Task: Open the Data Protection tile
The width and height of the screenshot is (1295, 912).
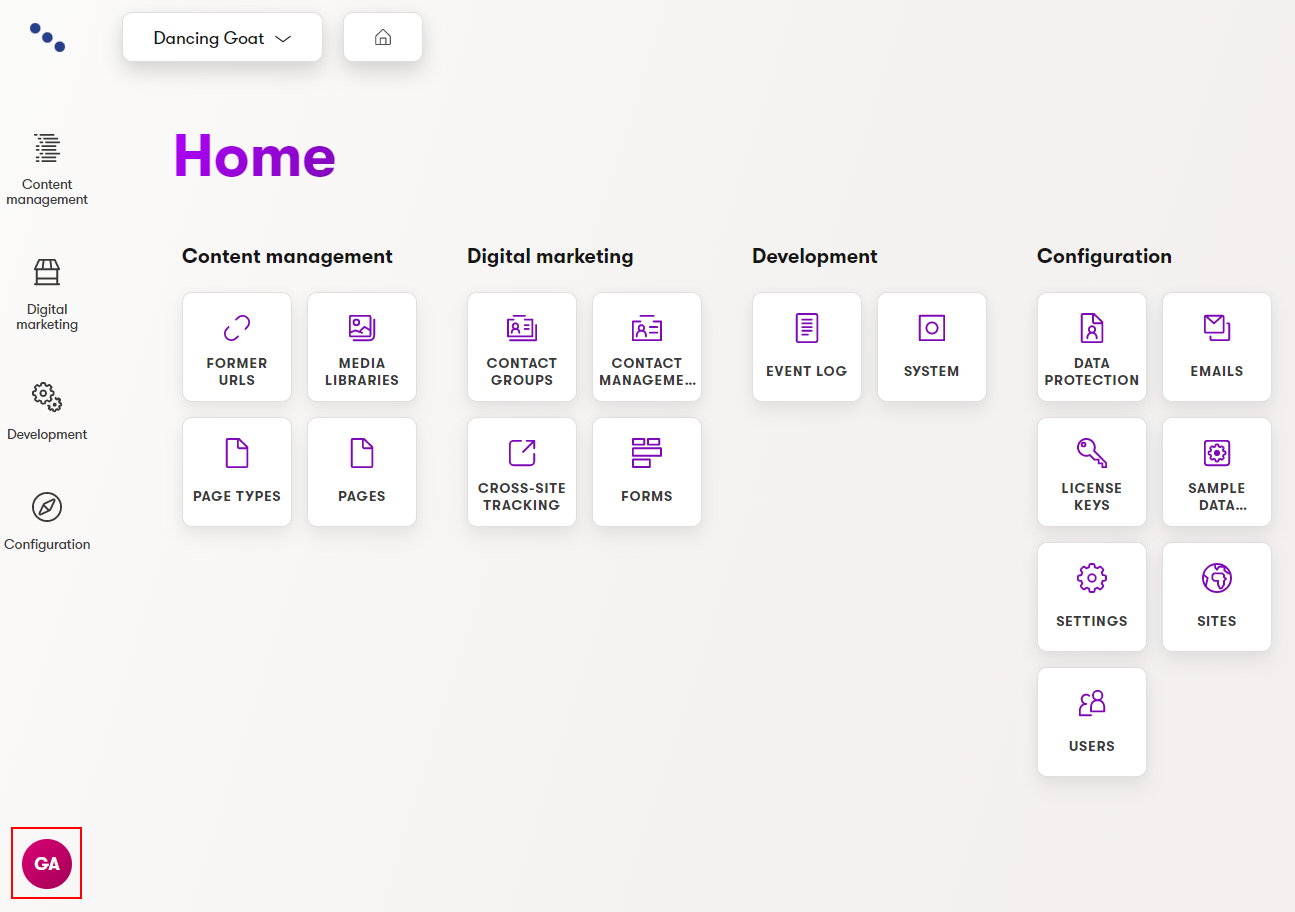Action: click(x=1092, y=347)
